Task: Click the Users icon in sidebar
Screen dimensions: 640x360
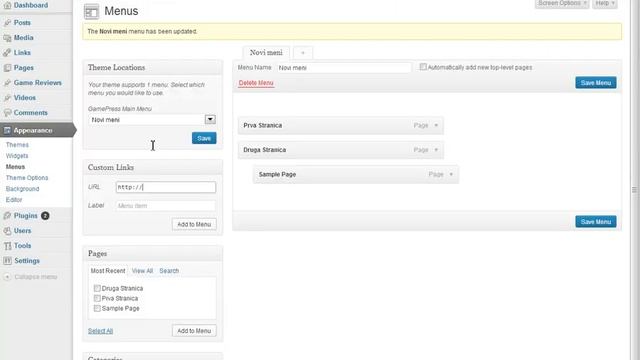Action: (7, 231)
